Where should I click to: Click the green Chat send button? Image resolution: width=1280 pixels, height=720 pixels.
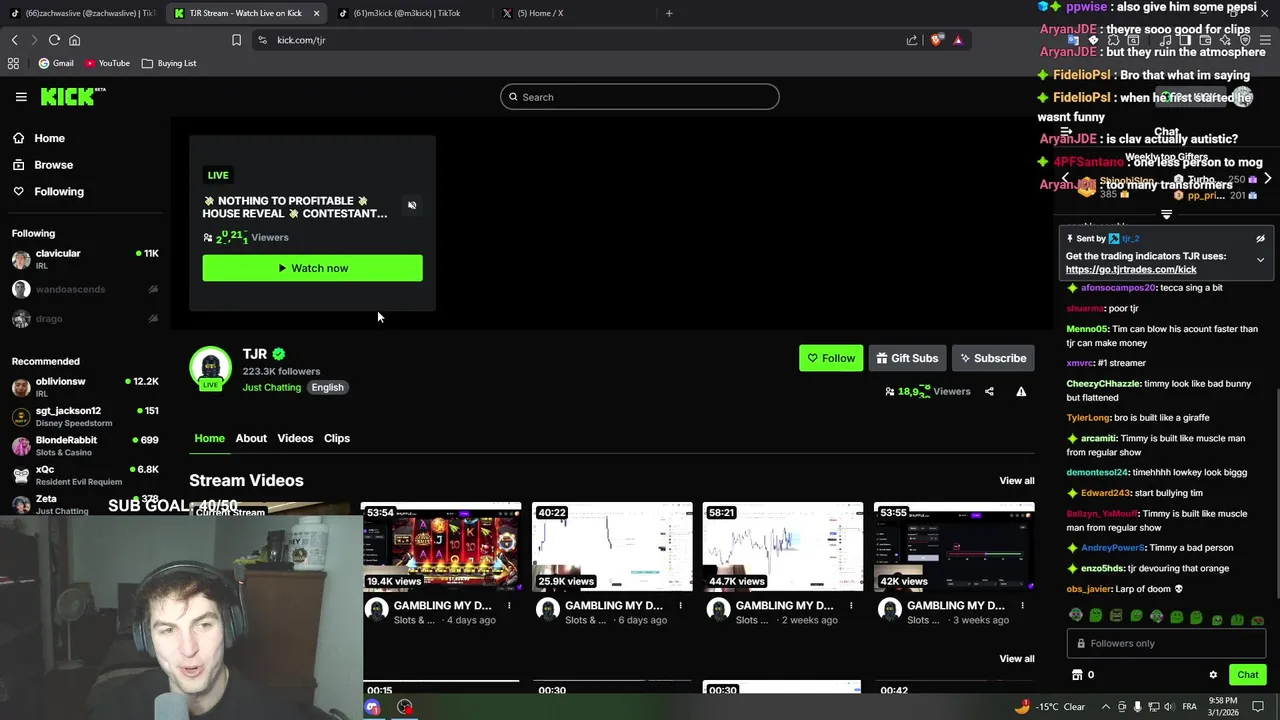1247,675
